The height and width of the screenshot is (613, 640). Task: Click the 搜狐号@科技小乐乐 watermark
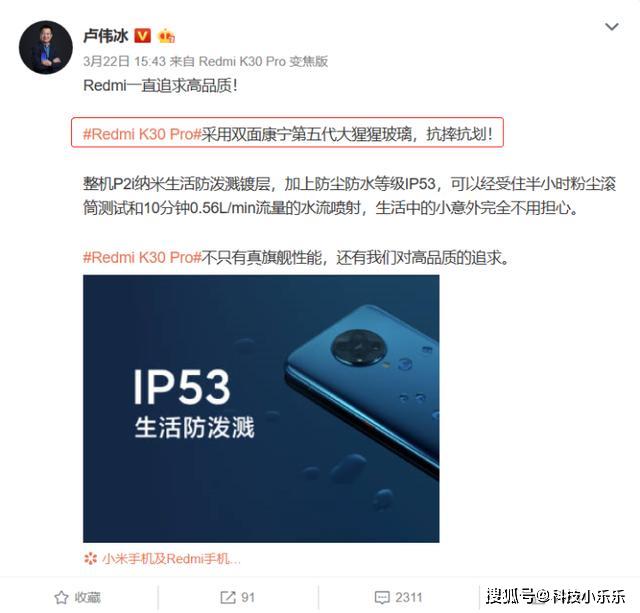tap(556, 596)
